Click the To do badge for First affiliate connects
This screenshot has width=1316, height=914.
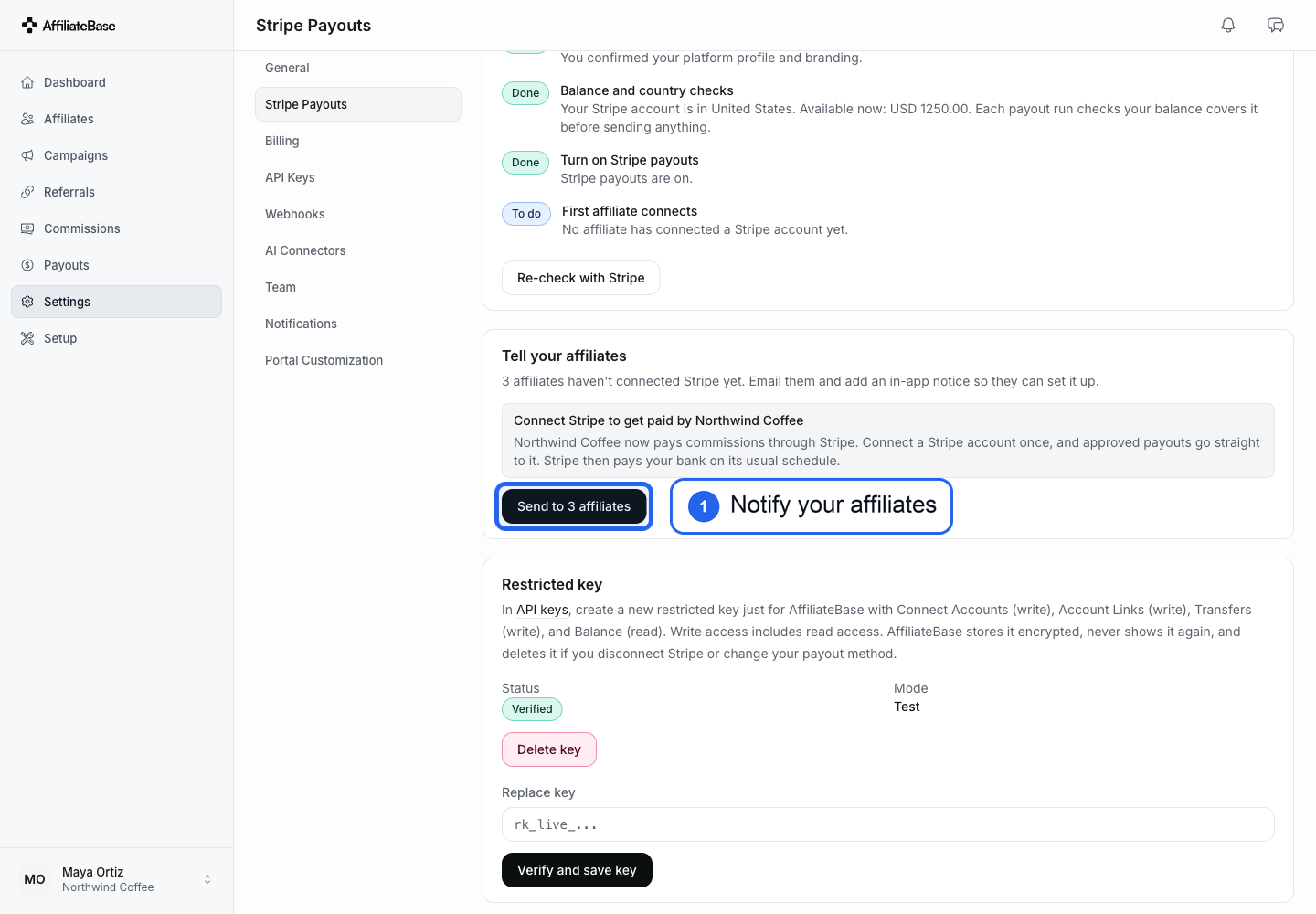click(526, 214)
